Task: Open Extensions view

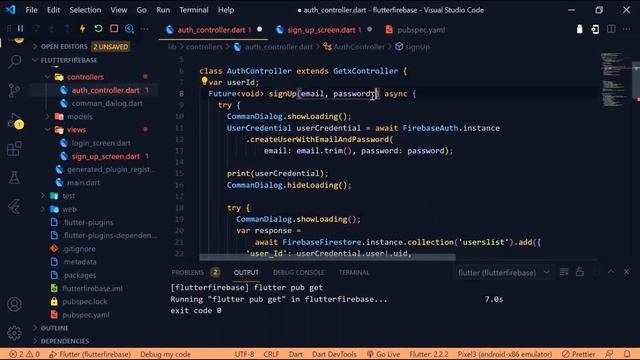Action: coord(14,149)
